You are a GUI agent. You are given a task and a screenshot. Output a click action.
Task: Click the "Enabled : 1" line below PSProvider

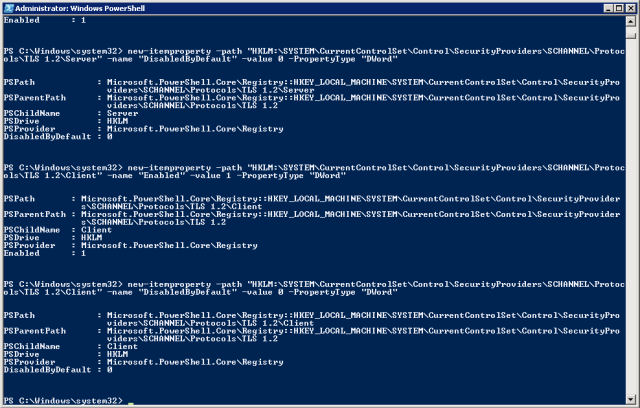tap(45, 253)
